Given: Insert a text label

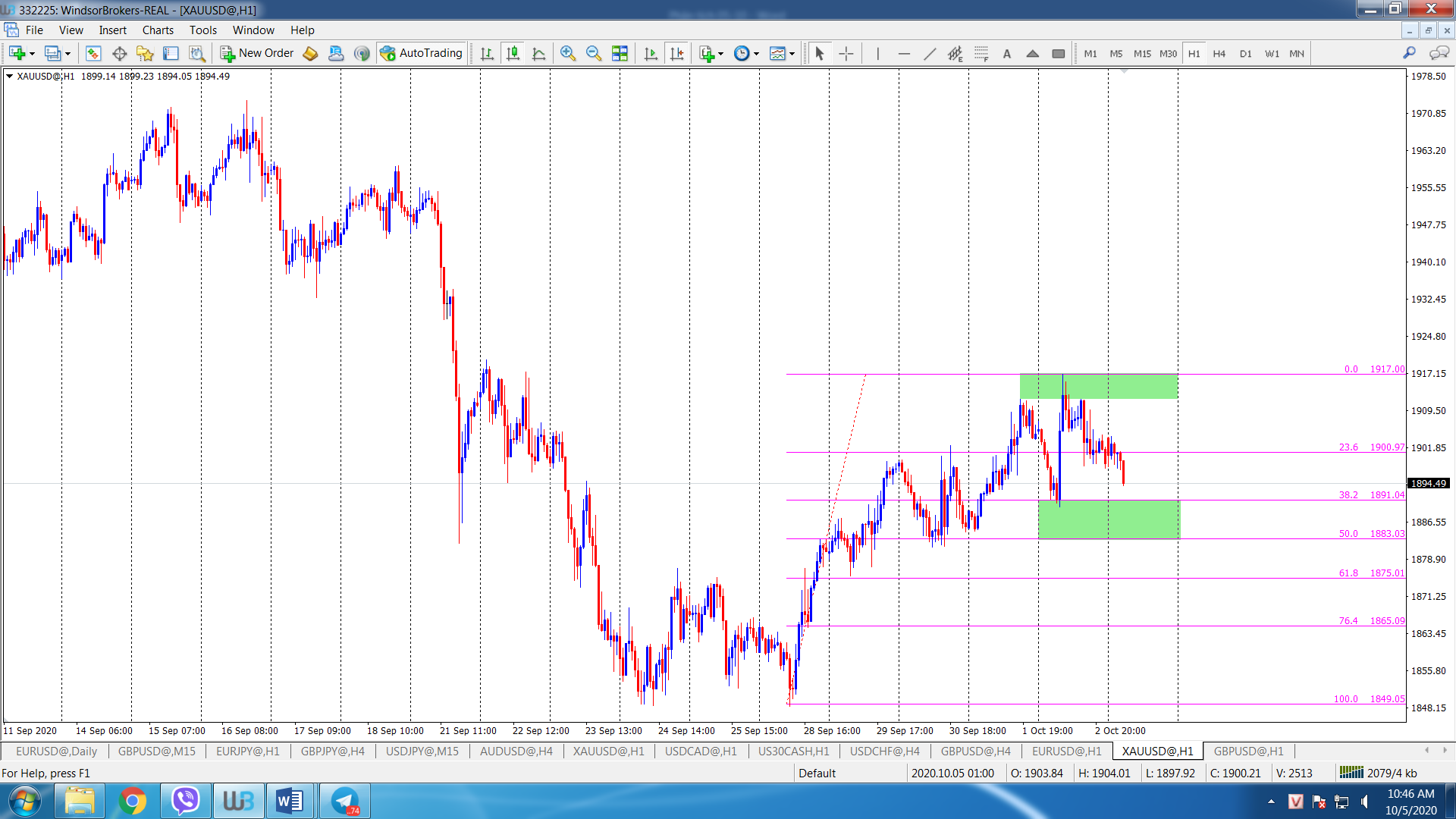Looking at the screenshot, I should click(1006, 53).
